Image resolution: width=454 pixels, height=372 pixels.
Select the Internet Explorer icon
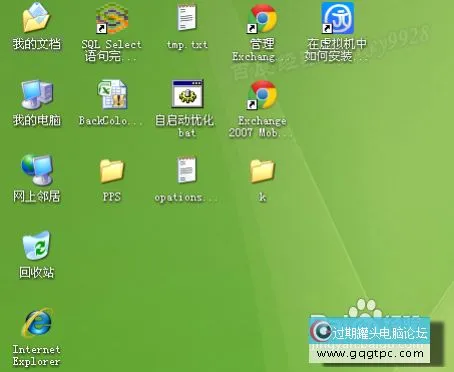click(x=37, y=323)
